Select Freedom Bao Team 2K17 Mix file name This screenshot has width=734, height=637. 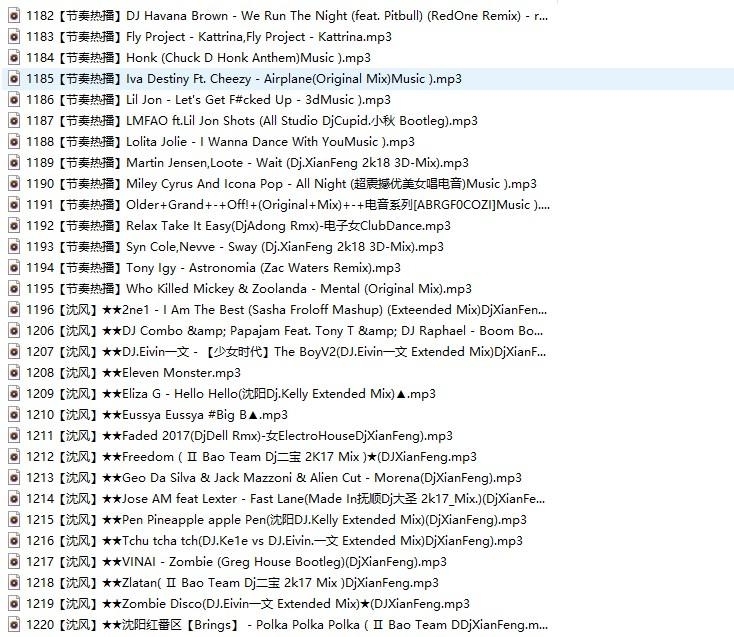point(251,457)
